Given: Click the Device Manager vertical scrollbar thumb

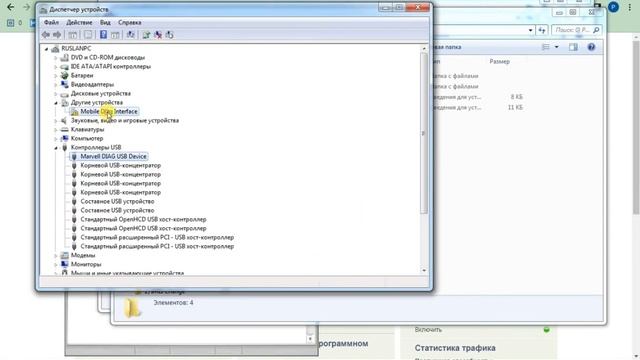Looking at the screenshot, I should click(424, 133).
